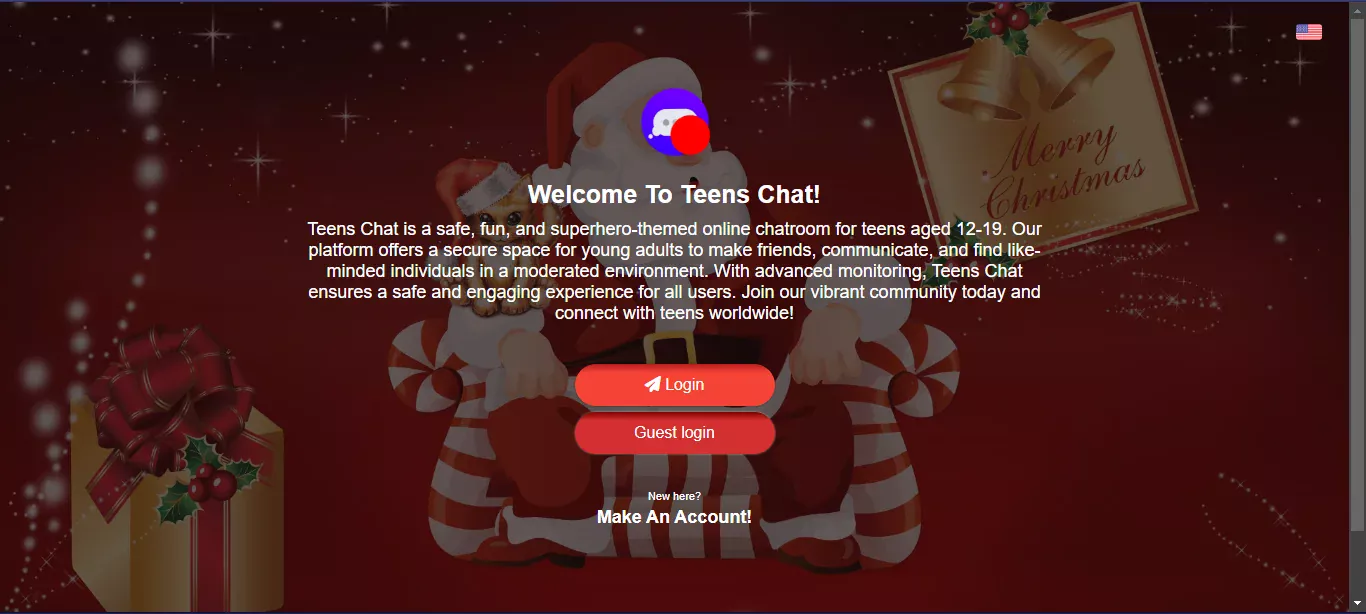Open the Make An Account link

click(x=674, y=517)
